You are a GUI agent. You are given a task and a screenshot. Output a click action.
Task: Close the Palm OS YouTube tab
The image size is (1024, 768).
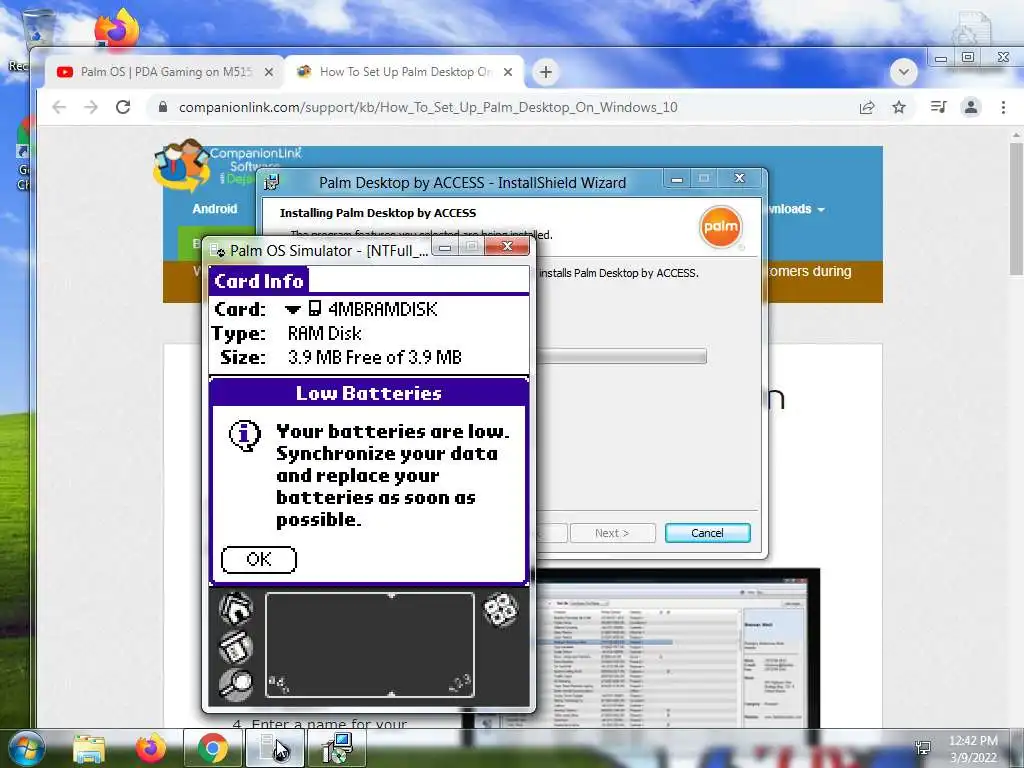(x=268, y=72)
